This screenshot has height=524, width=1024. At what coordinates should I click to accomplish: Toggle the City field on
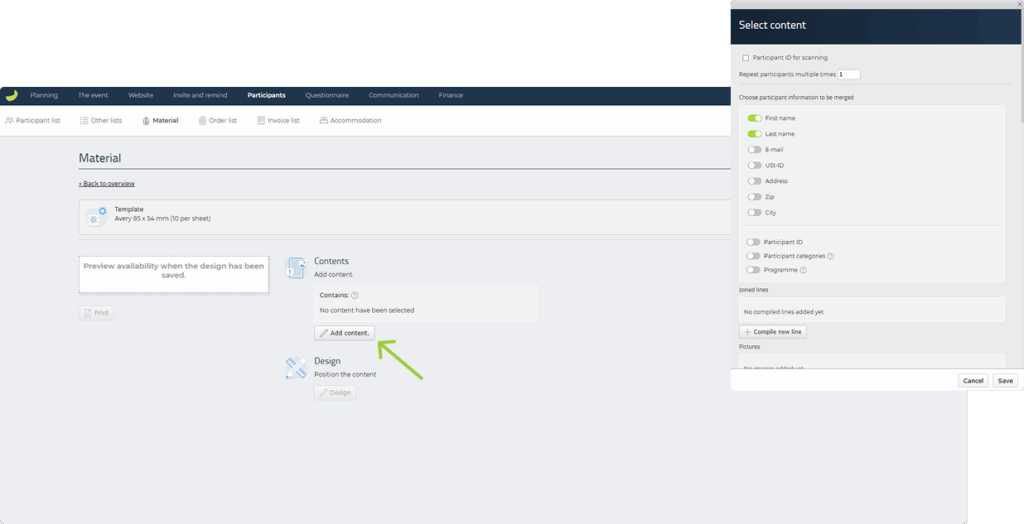(754, 213)
